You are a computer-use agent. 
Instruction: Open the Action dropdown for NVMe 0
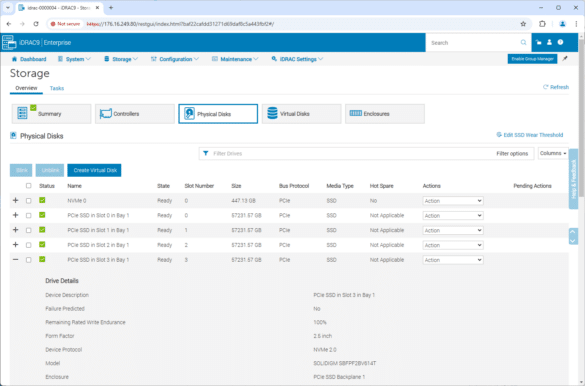pos(453,201)
